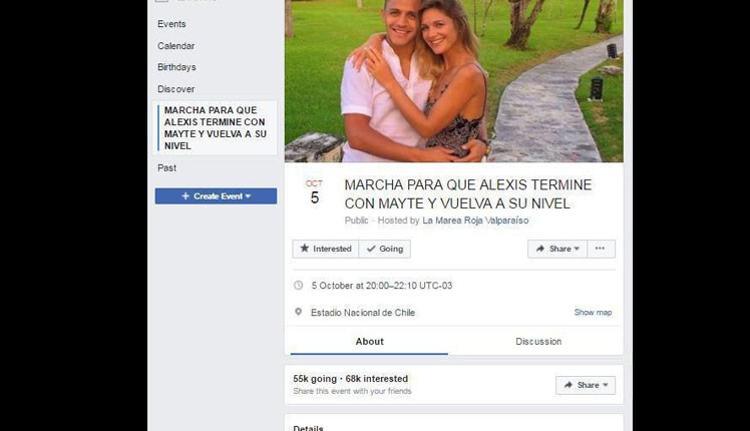Click the plus icon on Create Event
750x431 pixels.
coord(186,196)
